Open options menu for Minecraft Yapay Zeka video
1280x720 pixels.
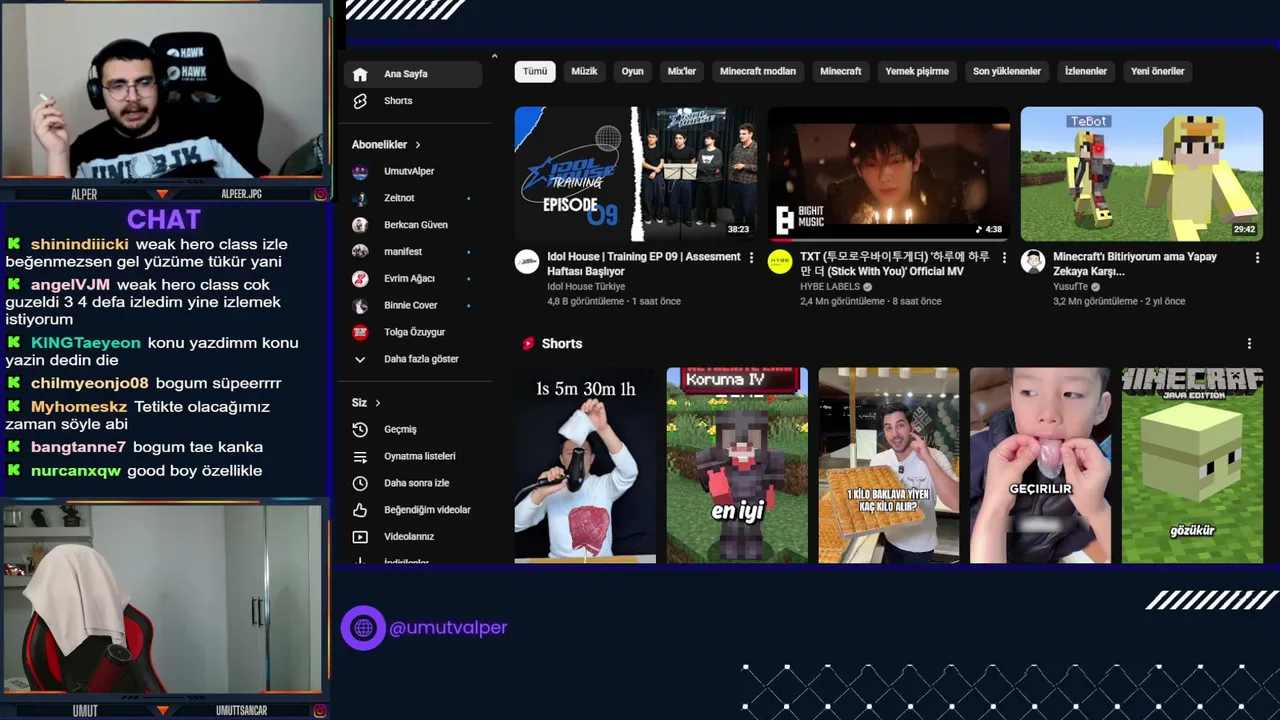(1257, 258)
